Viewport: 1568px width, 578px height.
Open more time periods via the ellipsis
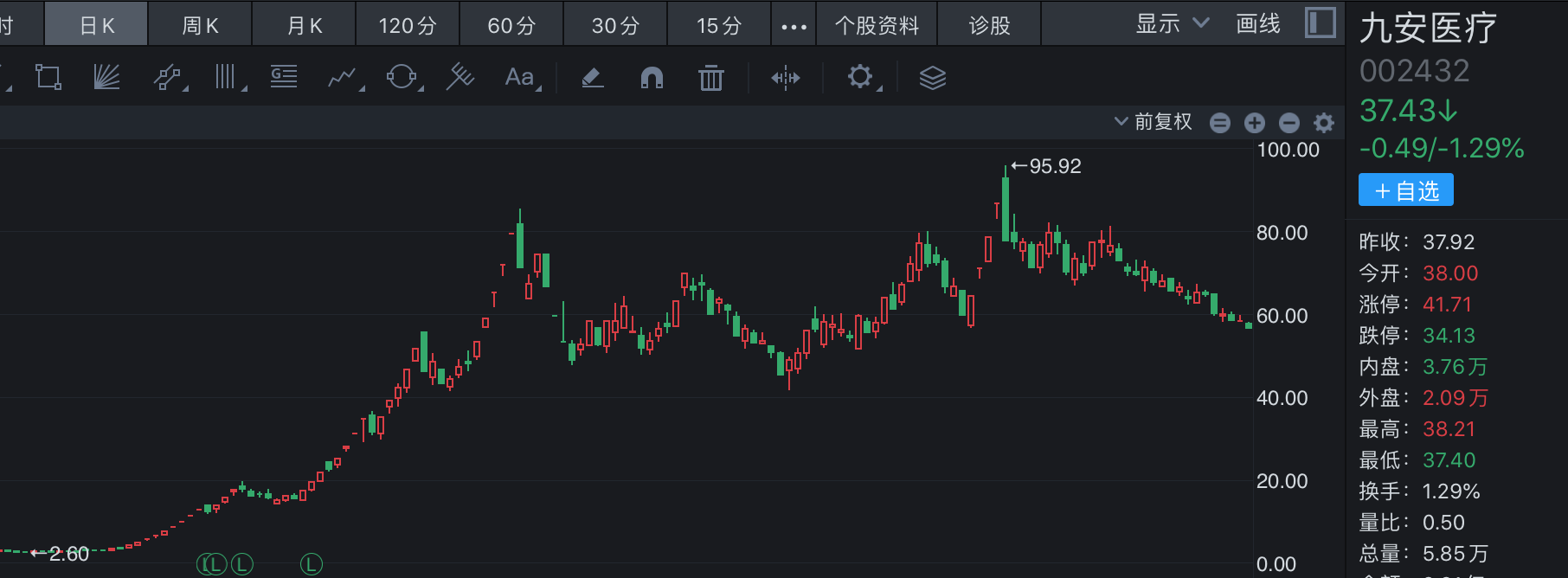click(794, 26)
